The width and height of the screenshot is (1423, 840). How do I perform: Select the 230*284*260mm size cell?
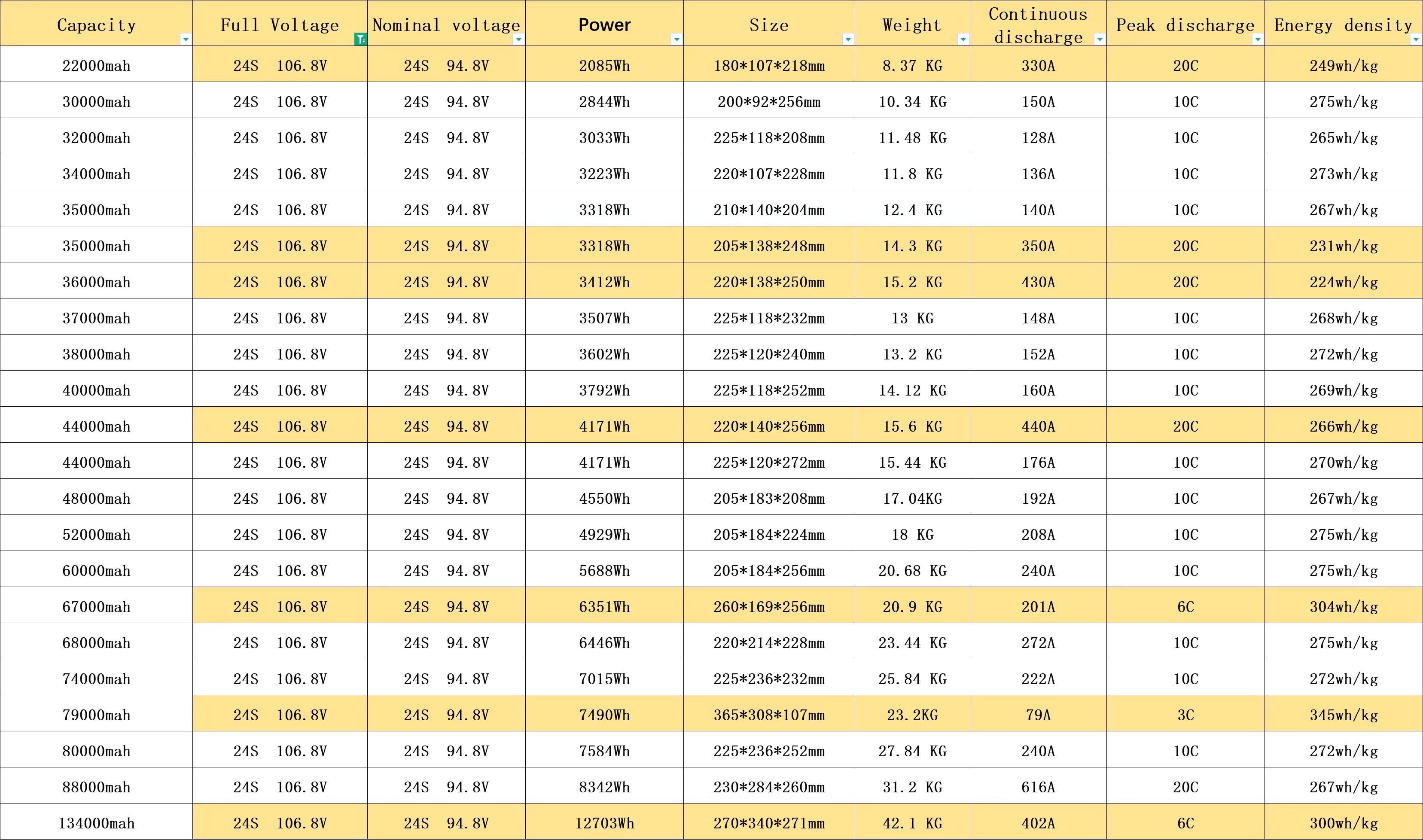click(x=769, y=785)
